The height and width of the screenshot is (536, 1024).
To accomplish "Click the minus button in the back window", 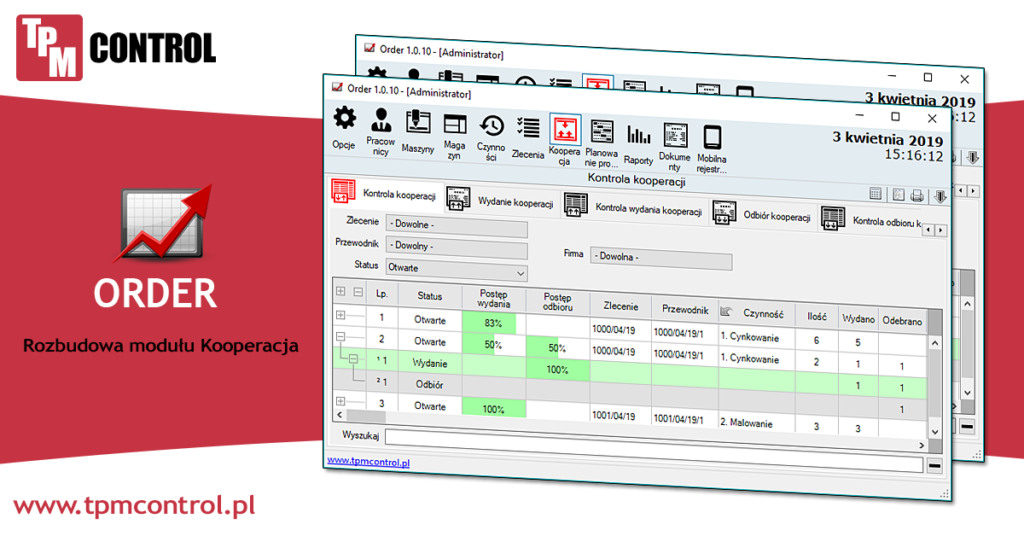I will point(967,427).
